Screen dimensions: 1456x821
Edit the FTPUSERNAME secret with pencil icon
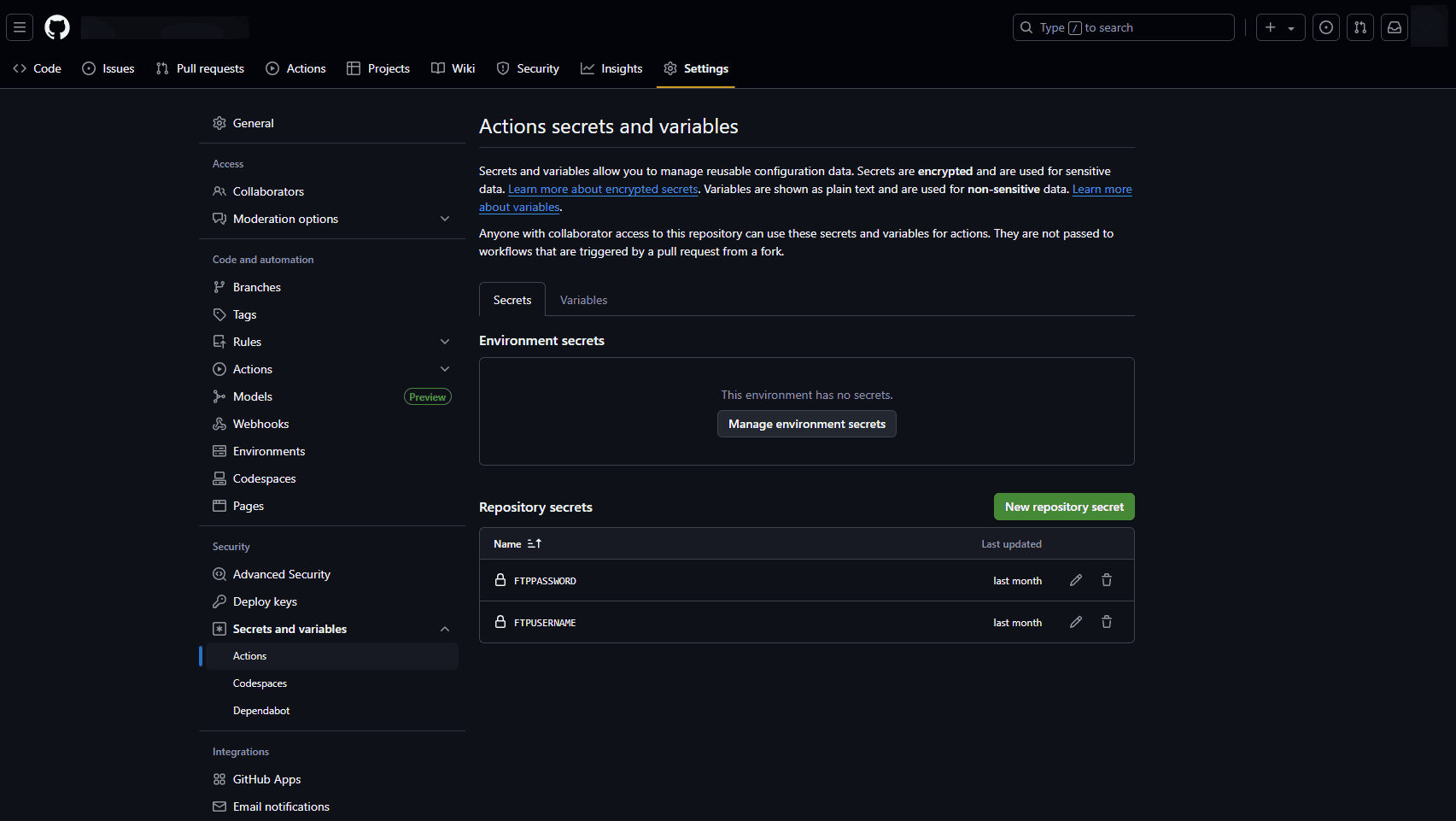(x=1076, y=622)
